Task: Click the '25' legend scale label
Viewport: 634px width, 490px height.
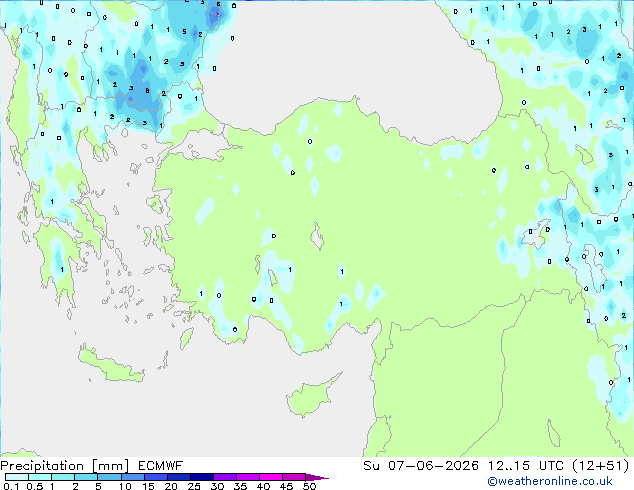Action: click(x=194, y=486)
